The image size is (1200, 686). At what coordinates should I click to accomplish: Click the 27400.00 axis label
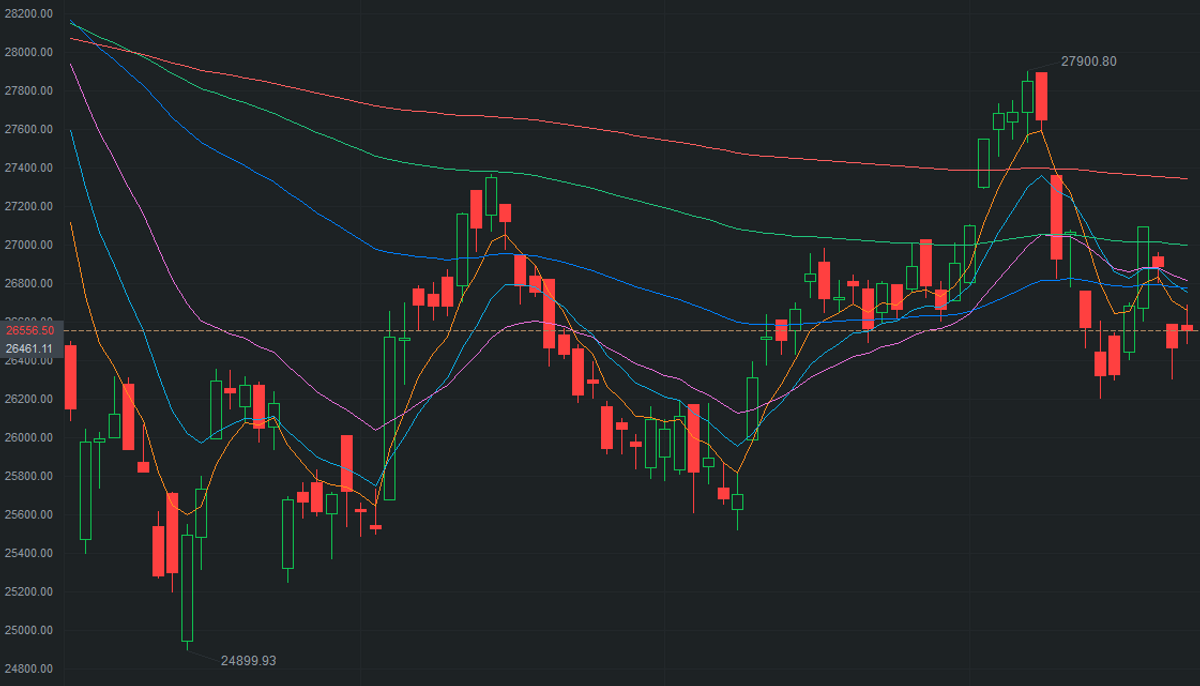pyautogui.click(x=28, y=168)
